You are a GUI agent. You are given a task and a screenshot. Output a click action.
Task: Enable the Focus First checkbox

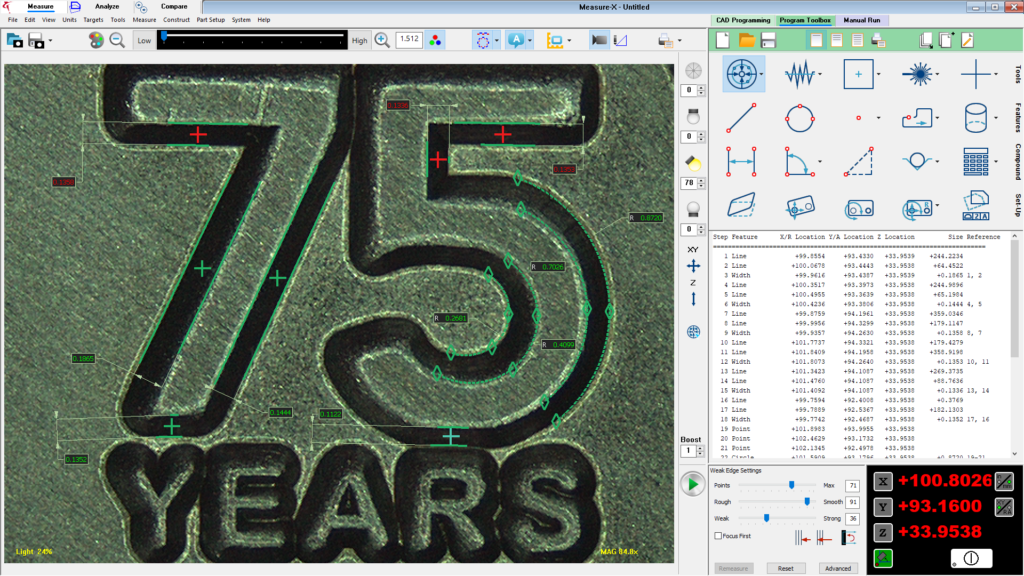(718, 536)
